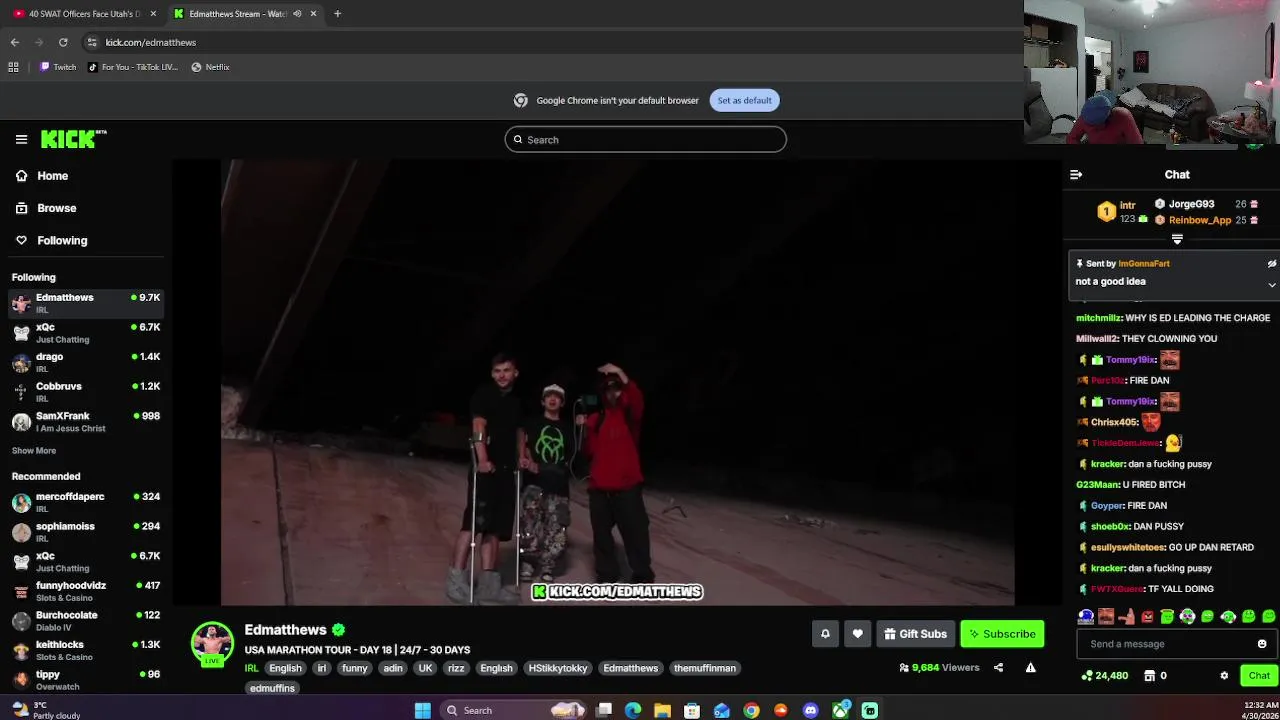
Task: Open the Kick hamburger menu
Action: (21, 140)
